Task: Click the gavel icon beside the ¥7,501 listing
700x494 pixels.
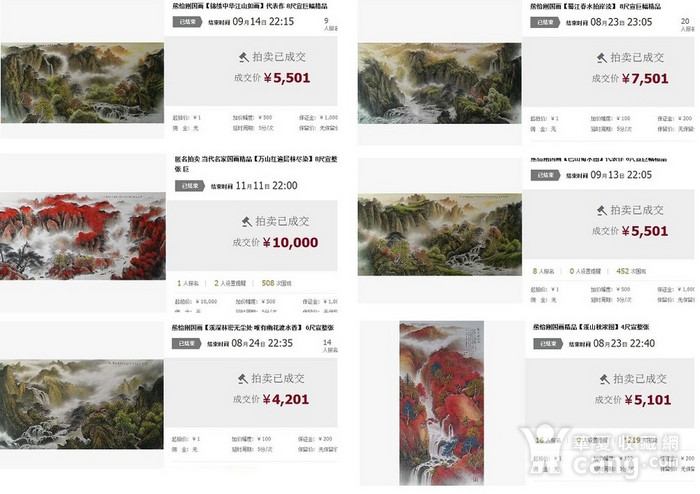Action: coord(601,58)
